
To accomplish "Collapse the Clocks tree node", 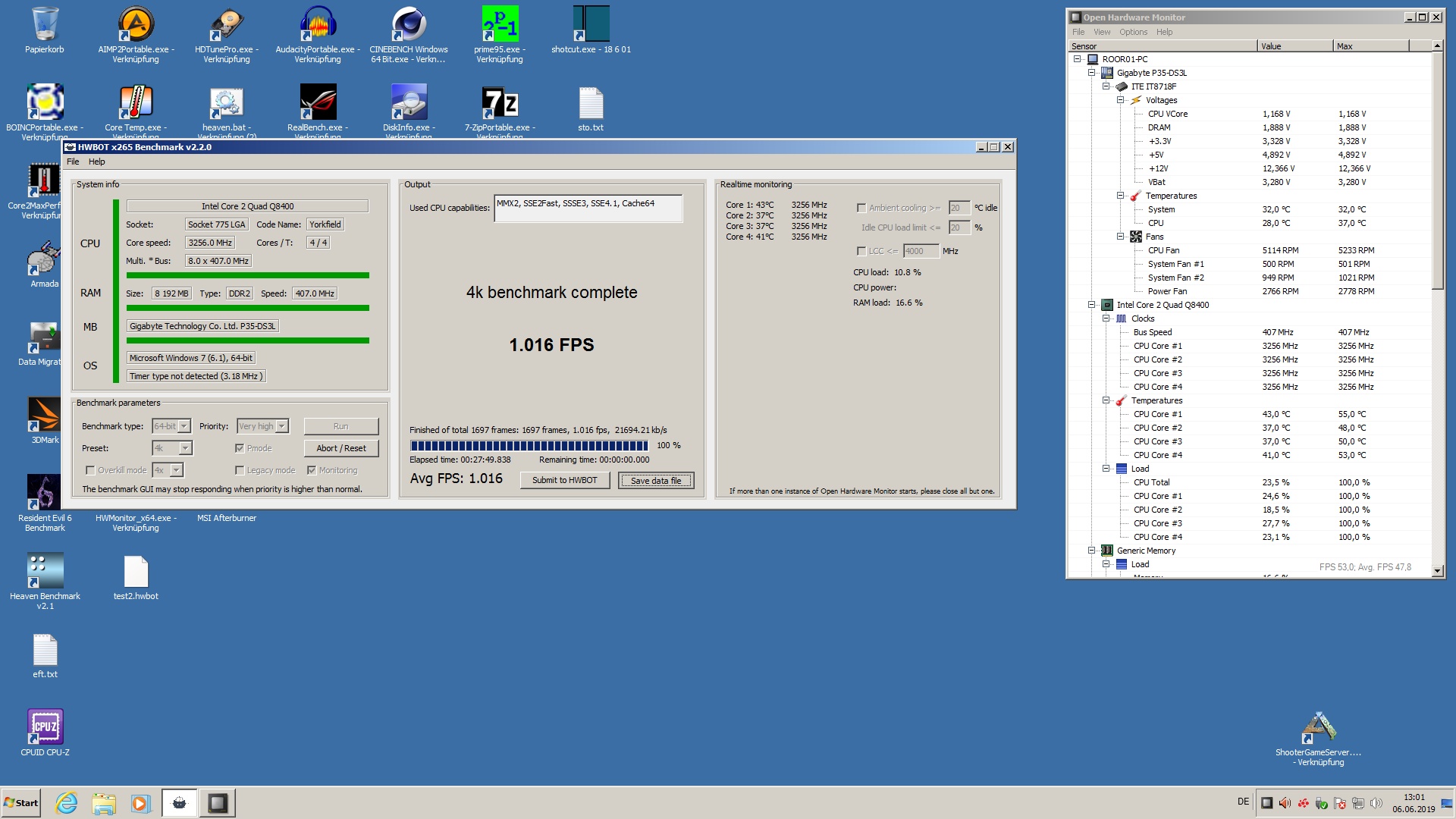I will click(1106, 318).
